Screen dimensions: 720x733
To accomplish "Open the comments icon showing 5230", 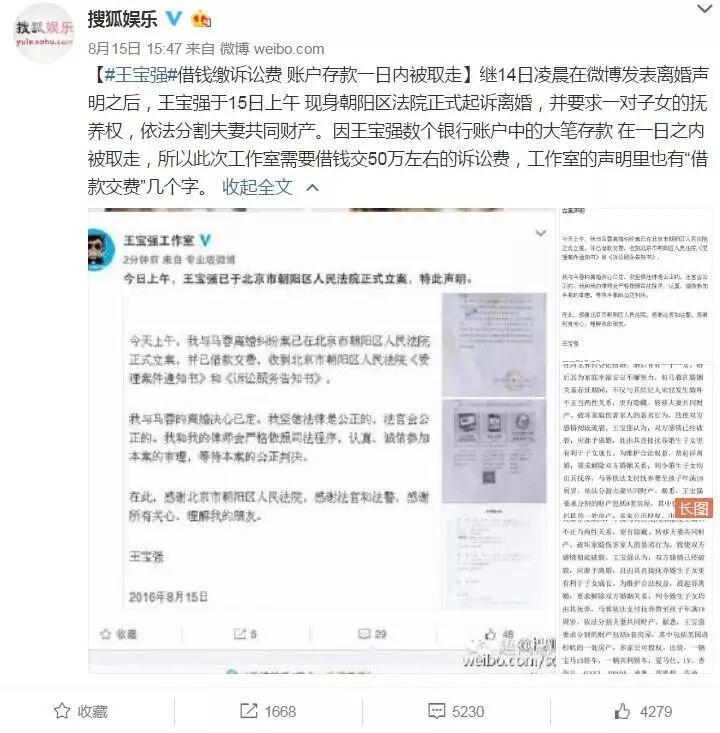I will point(437,711).
